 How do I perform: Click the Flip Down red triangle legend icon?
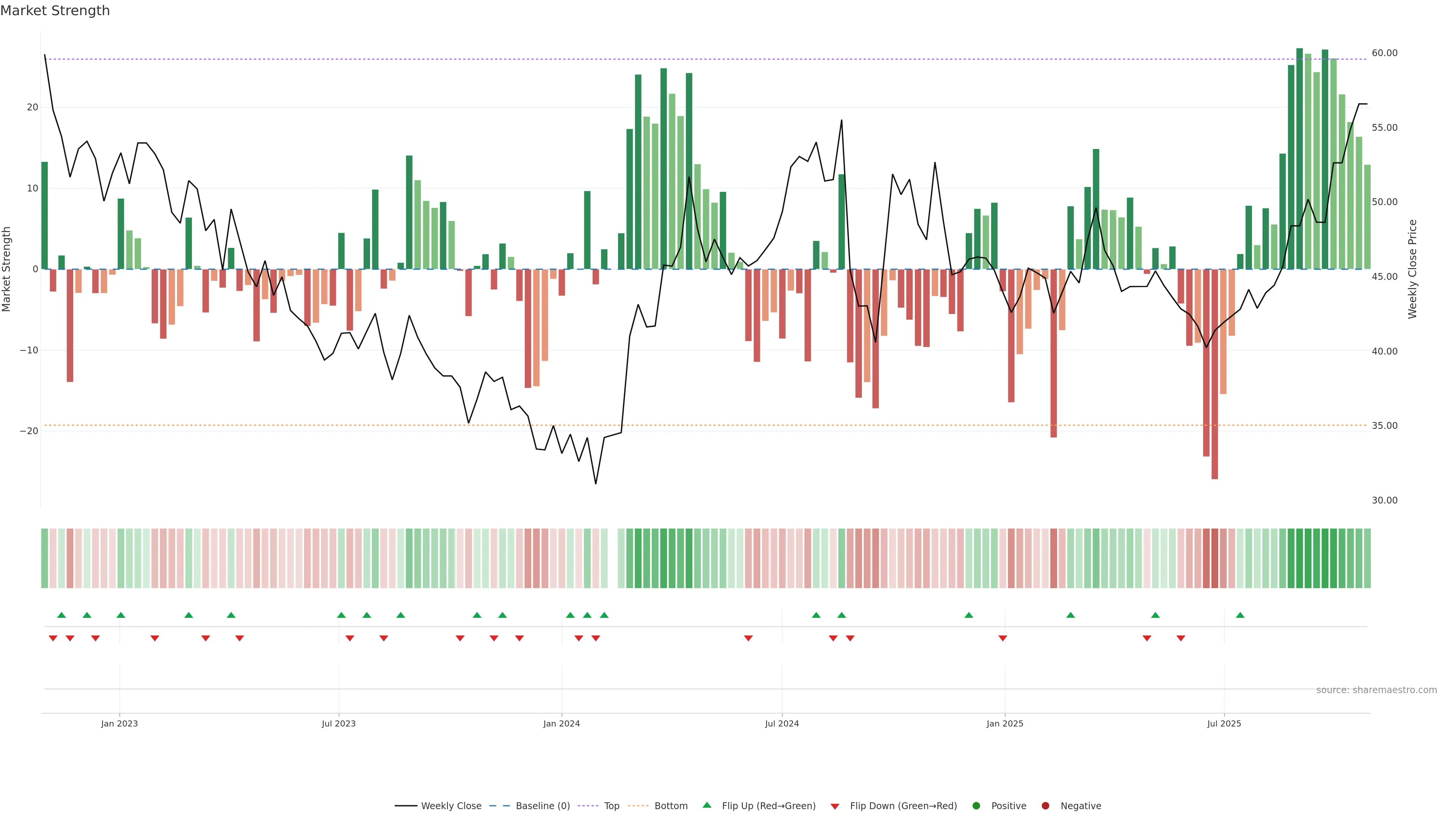point(835,806)
